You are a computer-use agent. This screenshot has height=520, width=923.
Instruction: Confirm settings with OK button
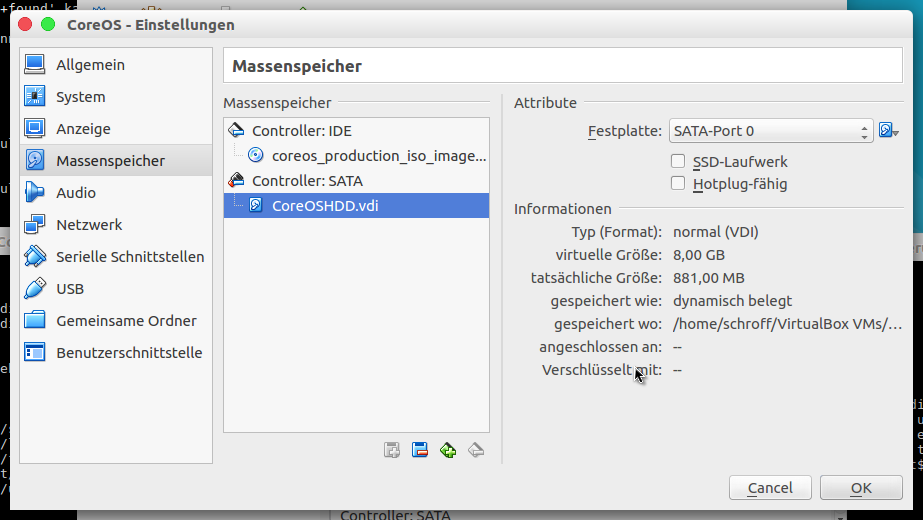pos(861,488)
